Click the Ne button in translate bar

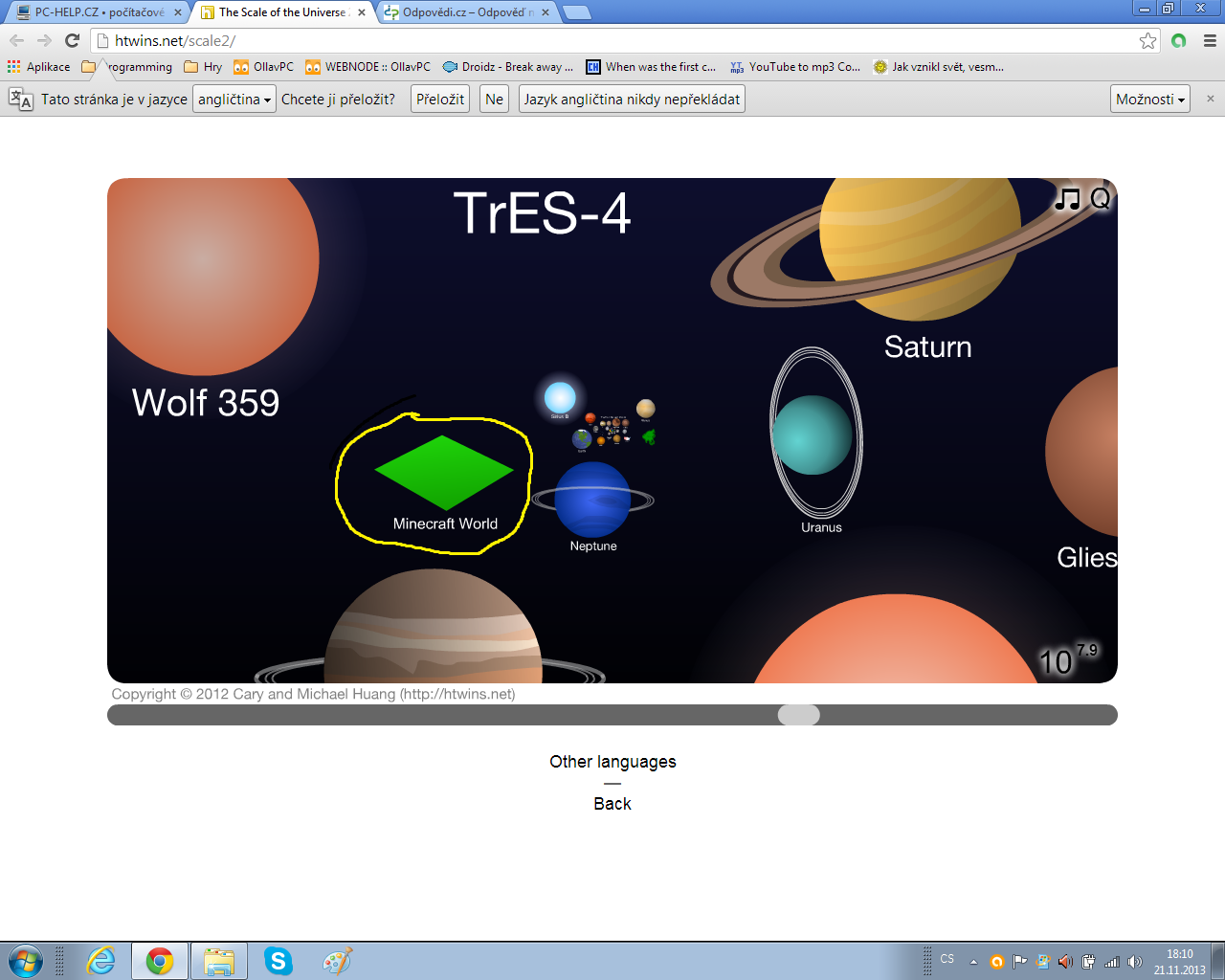click(x=494, y=100)
